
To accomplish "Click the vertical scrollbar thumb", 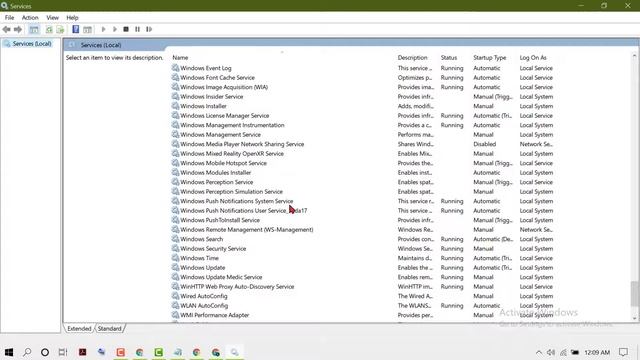I will [x=634, y=294].
